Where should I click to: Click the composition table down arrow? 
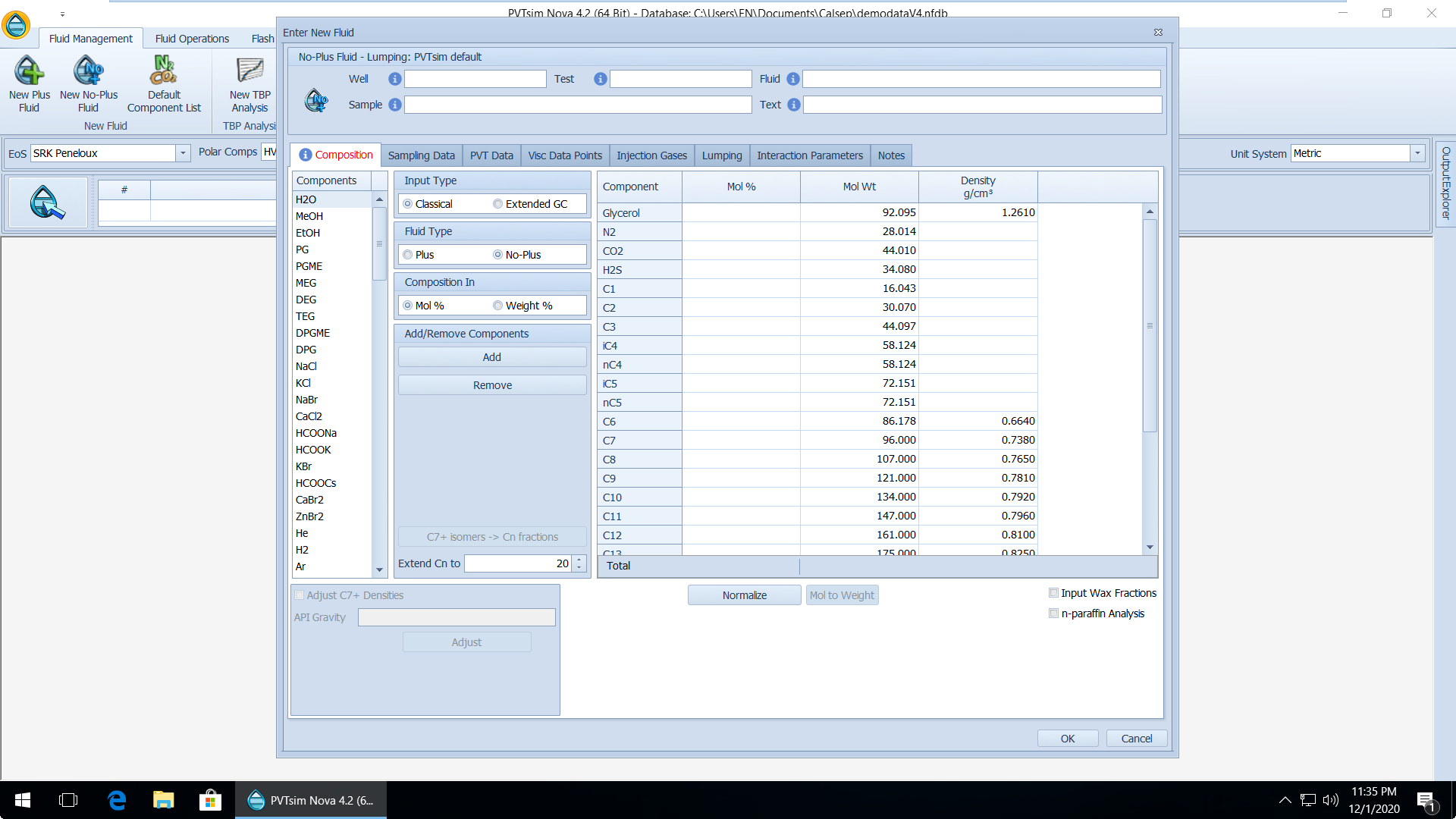tap(1150, 547)
